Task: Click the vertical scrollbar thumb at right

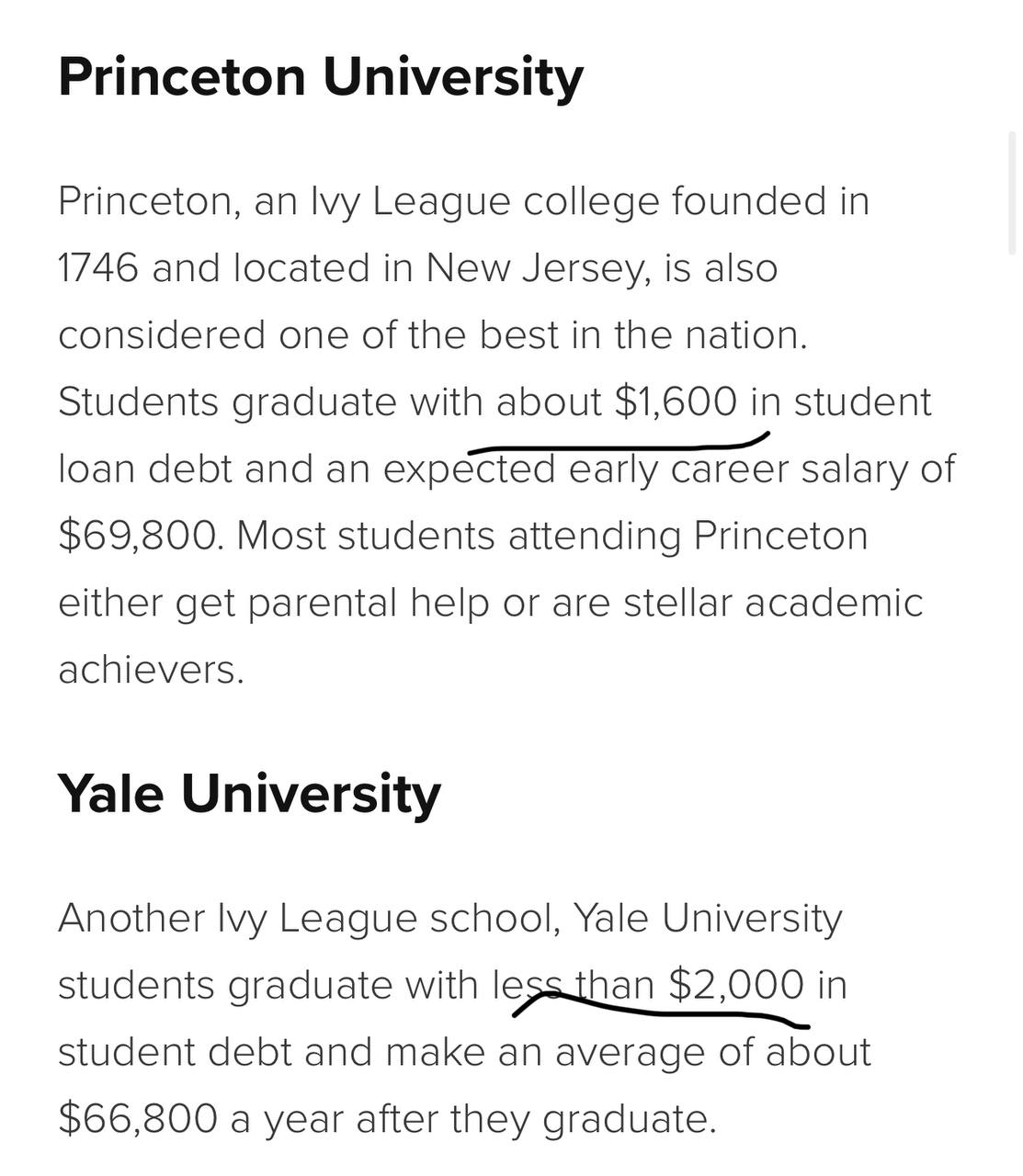Action: pos(1013,193)
